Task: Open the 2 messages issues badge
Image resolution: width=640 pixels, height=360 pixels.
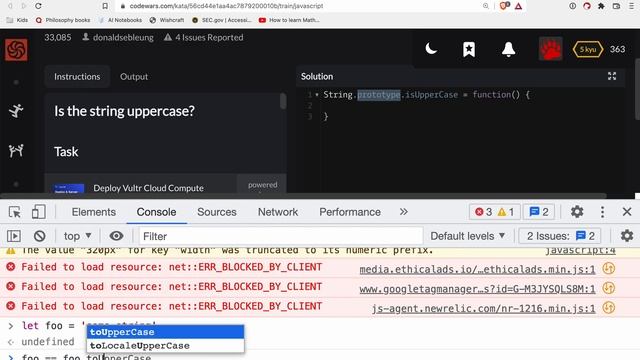Action: [x=539, y=212]
